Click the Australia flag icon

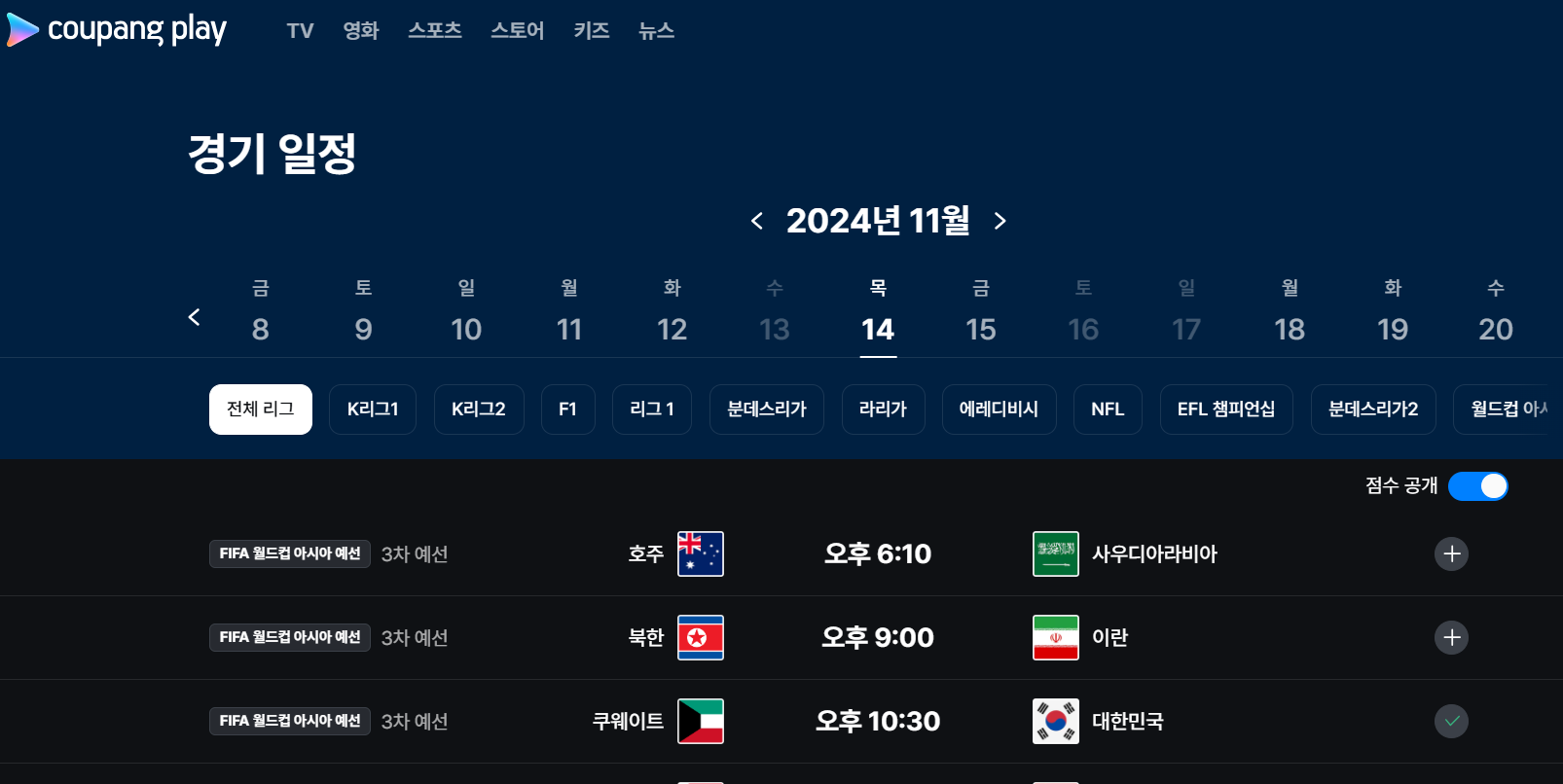(700, 553)
